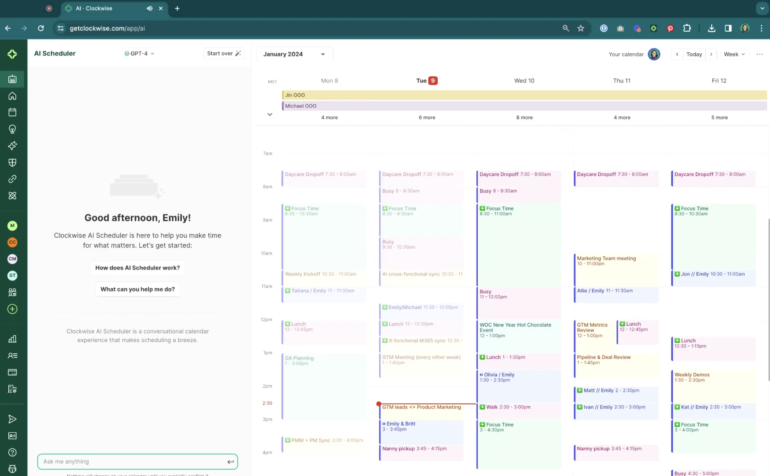Open 'Olivia / Emily' event on Wednesday
Viewport: 770px width, 476px height.
(x=518, y=386)
